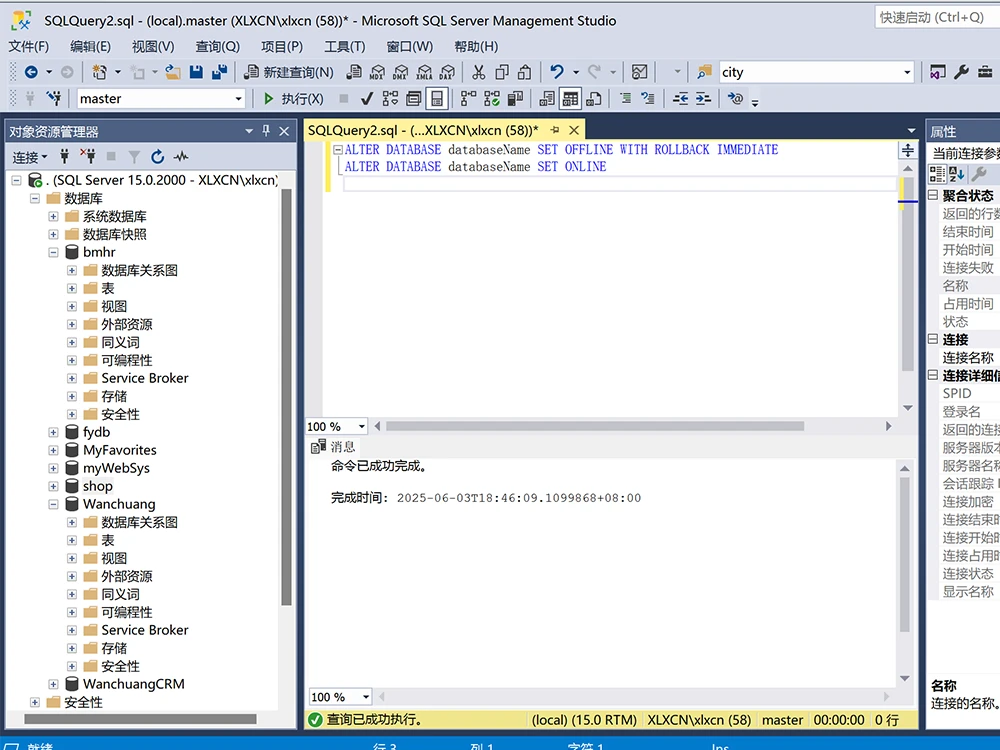The width and height of the screenshot is (1000, 750).
Task: Click the Open File folder icon
Action: 173,72
